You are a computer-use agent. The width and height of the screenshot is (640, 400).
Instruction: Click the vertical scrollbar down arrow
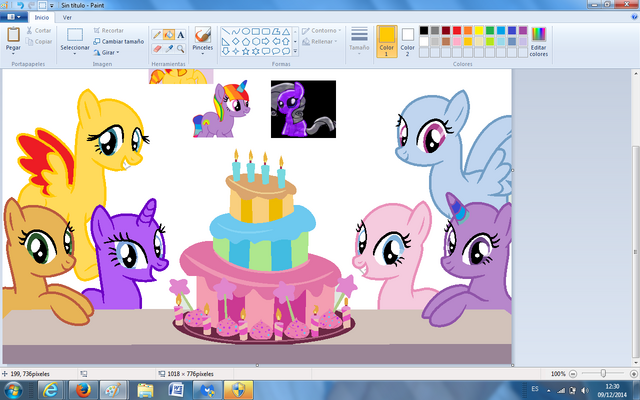point(636,362)
